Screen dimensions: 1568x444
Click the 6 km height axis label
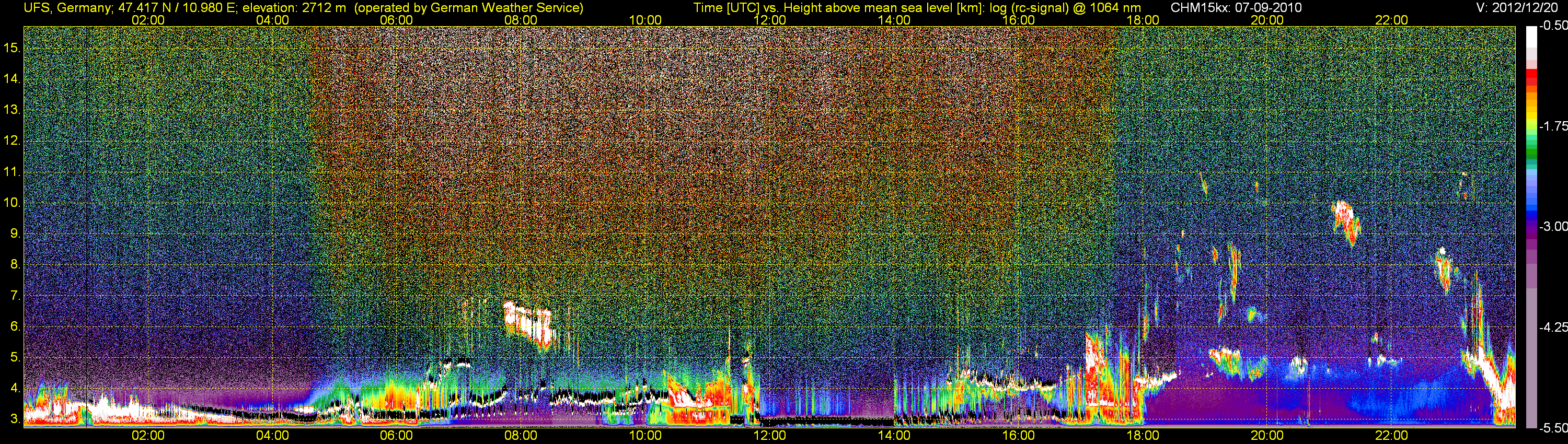pos(15,326)
